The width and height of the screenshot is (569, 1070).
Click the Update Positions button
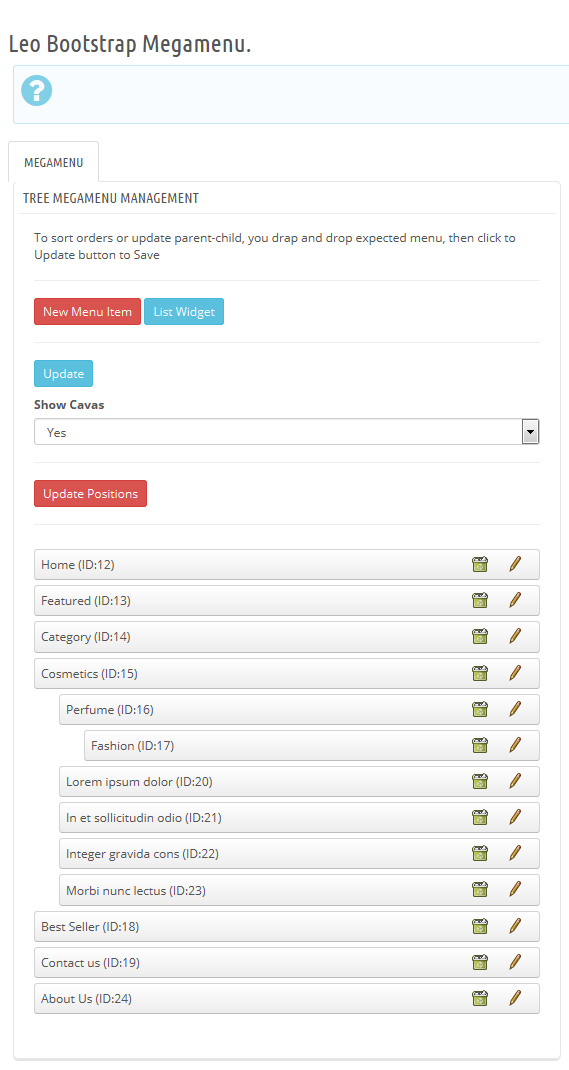[x=90, y=494]
